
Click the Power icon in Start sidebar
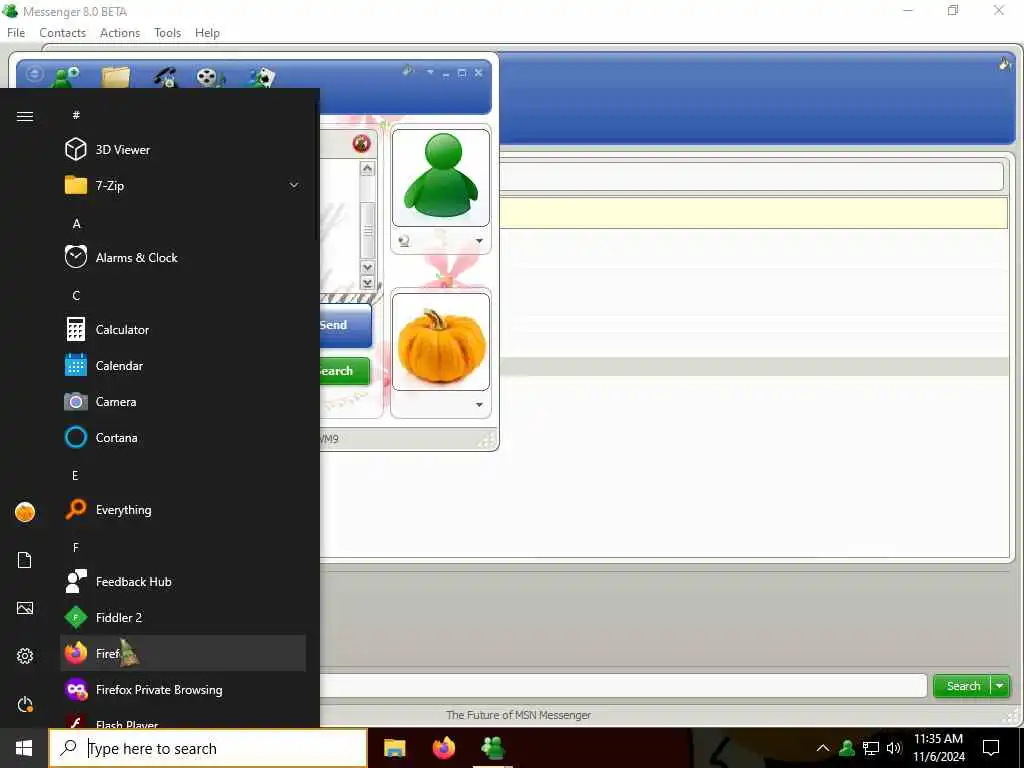pyautogui.click(x=25, y=704)
